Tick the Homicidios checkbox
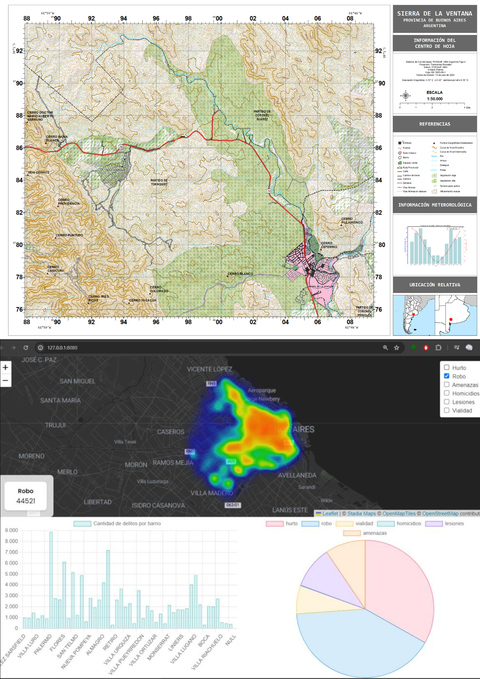 point(447,393)
